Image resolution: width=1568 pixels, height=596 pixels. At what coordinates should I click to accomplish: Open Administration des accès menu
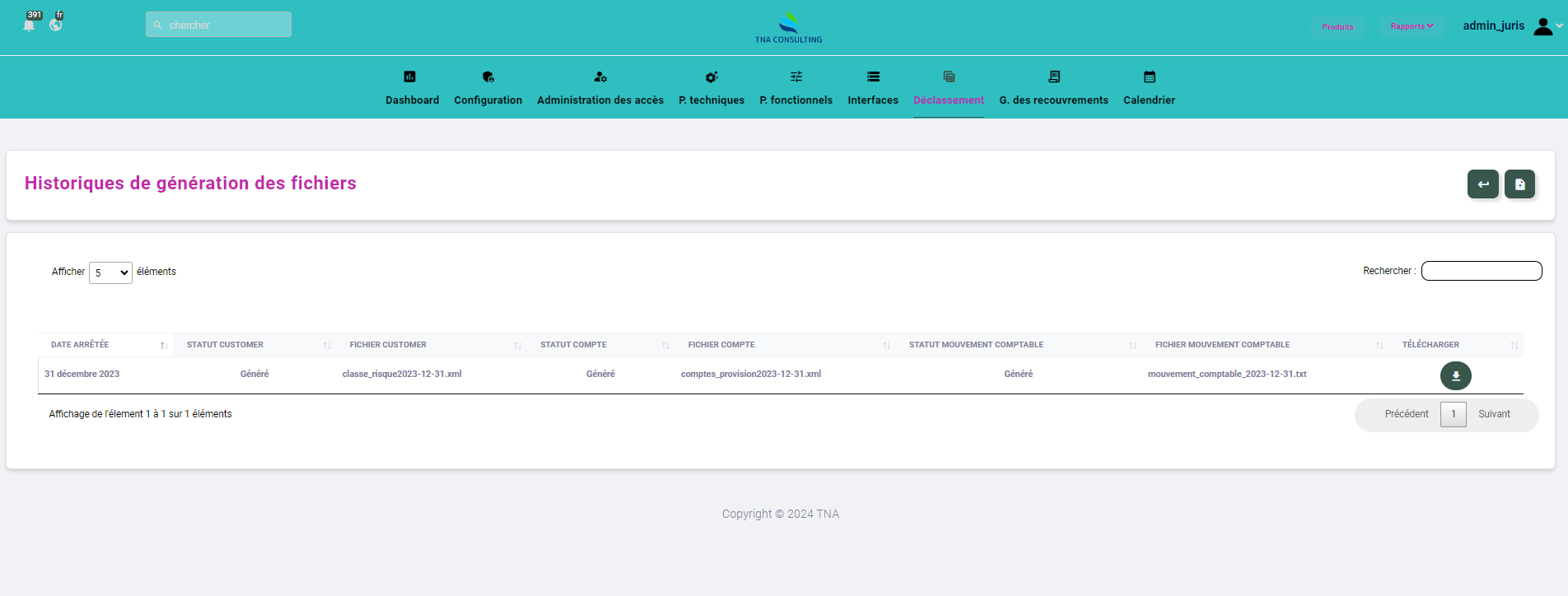point(600,88)
